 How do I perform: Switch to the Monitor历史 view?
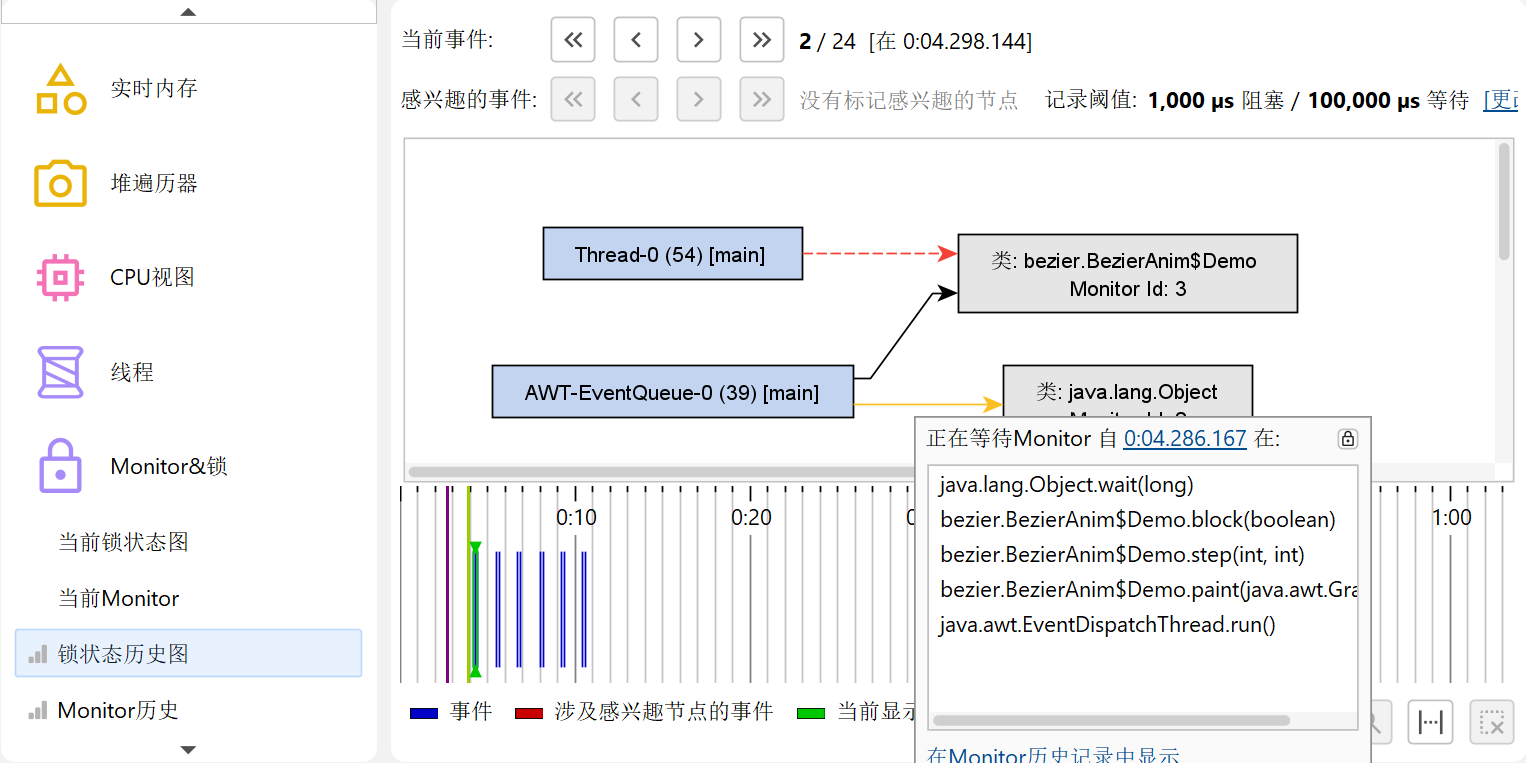(118, 710)
